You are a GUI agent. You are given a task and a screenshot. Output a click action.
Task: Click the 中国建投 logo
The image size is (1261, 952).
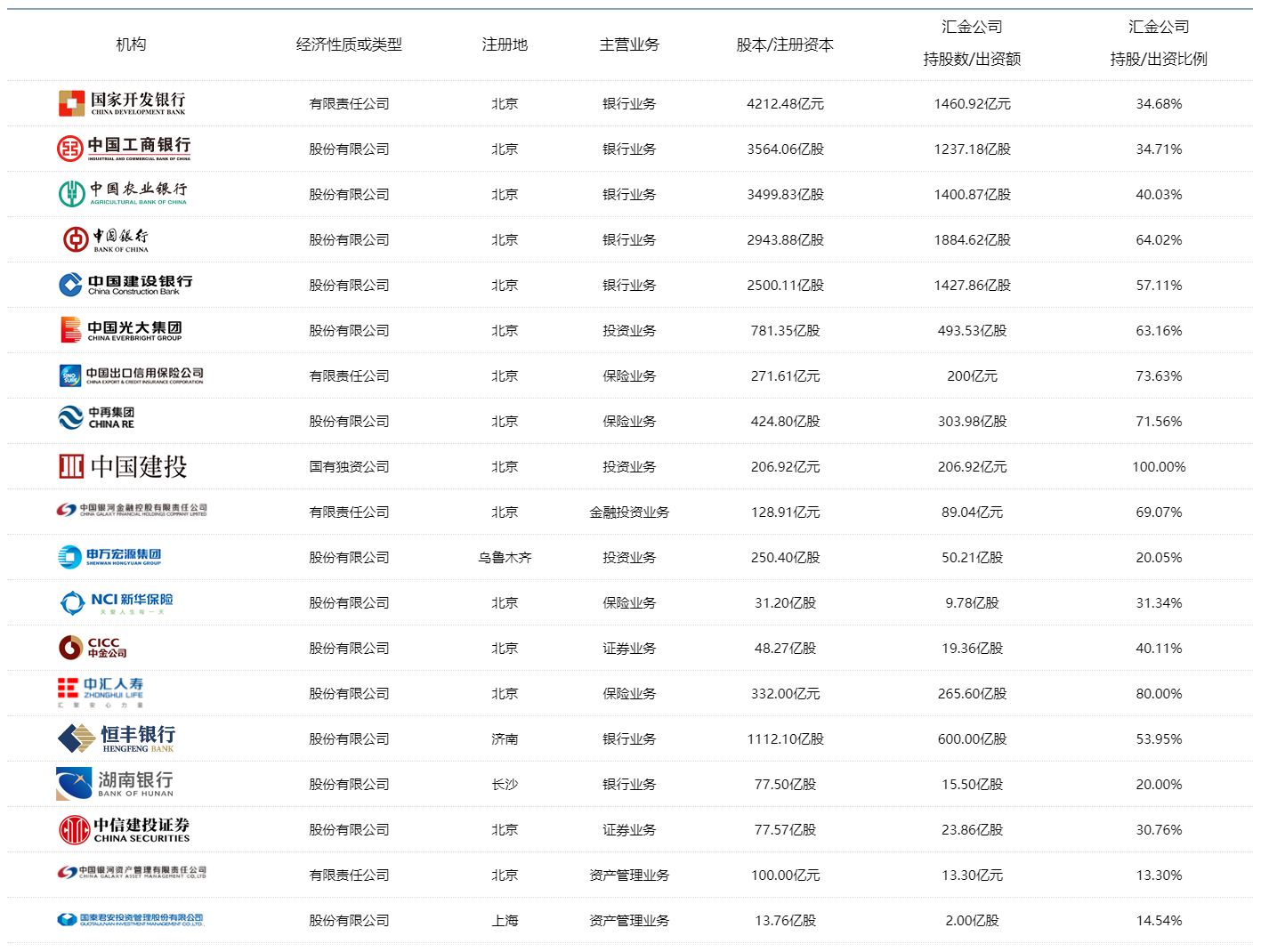click(123, 466)
